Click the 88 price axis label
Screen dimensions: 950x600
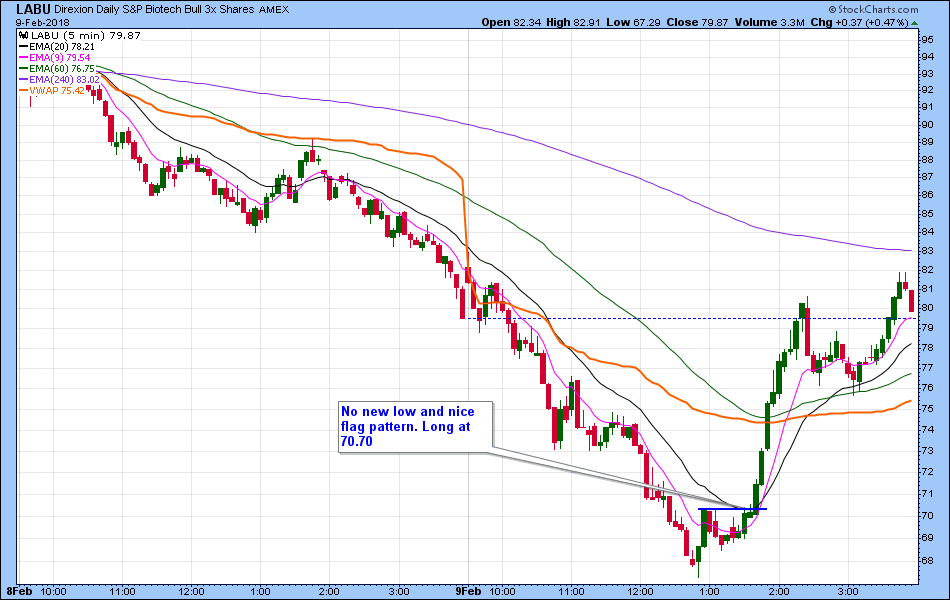coord(927,160)
